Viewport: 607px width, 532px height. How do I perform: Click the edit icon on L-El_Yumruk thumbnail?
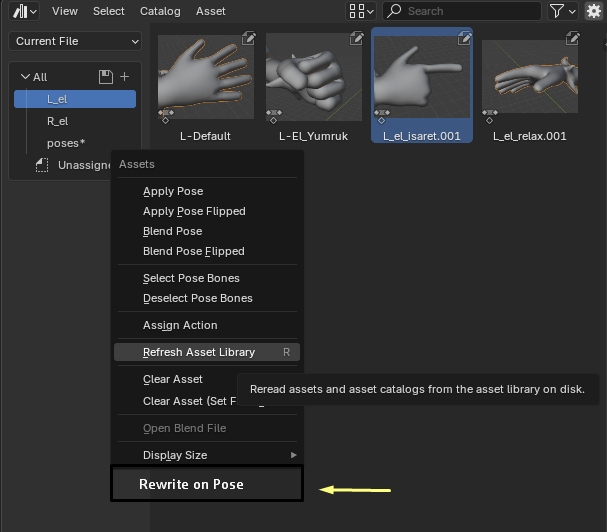click(357, 38)
